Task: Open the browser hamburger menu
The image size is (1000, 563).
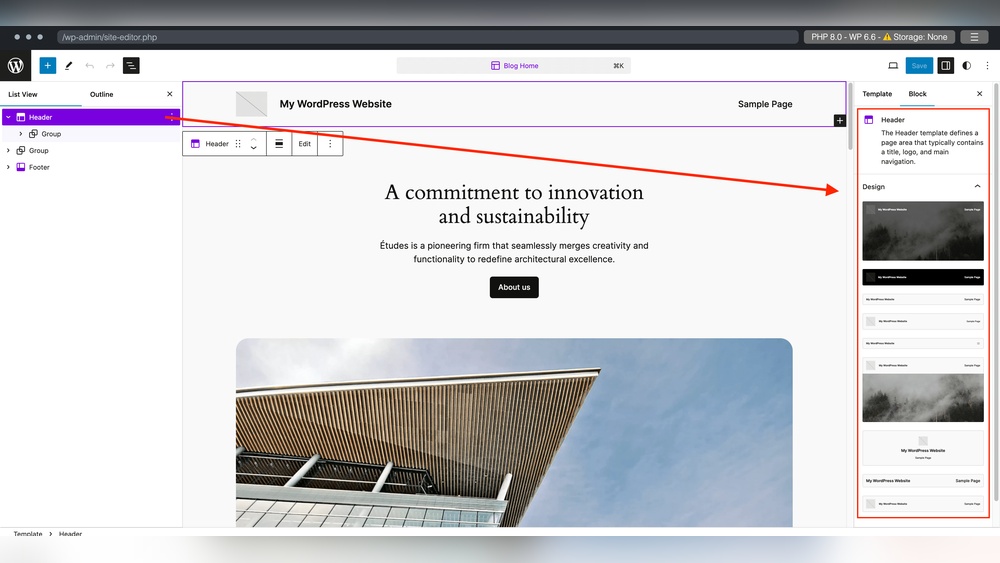Action: [974, 37]
